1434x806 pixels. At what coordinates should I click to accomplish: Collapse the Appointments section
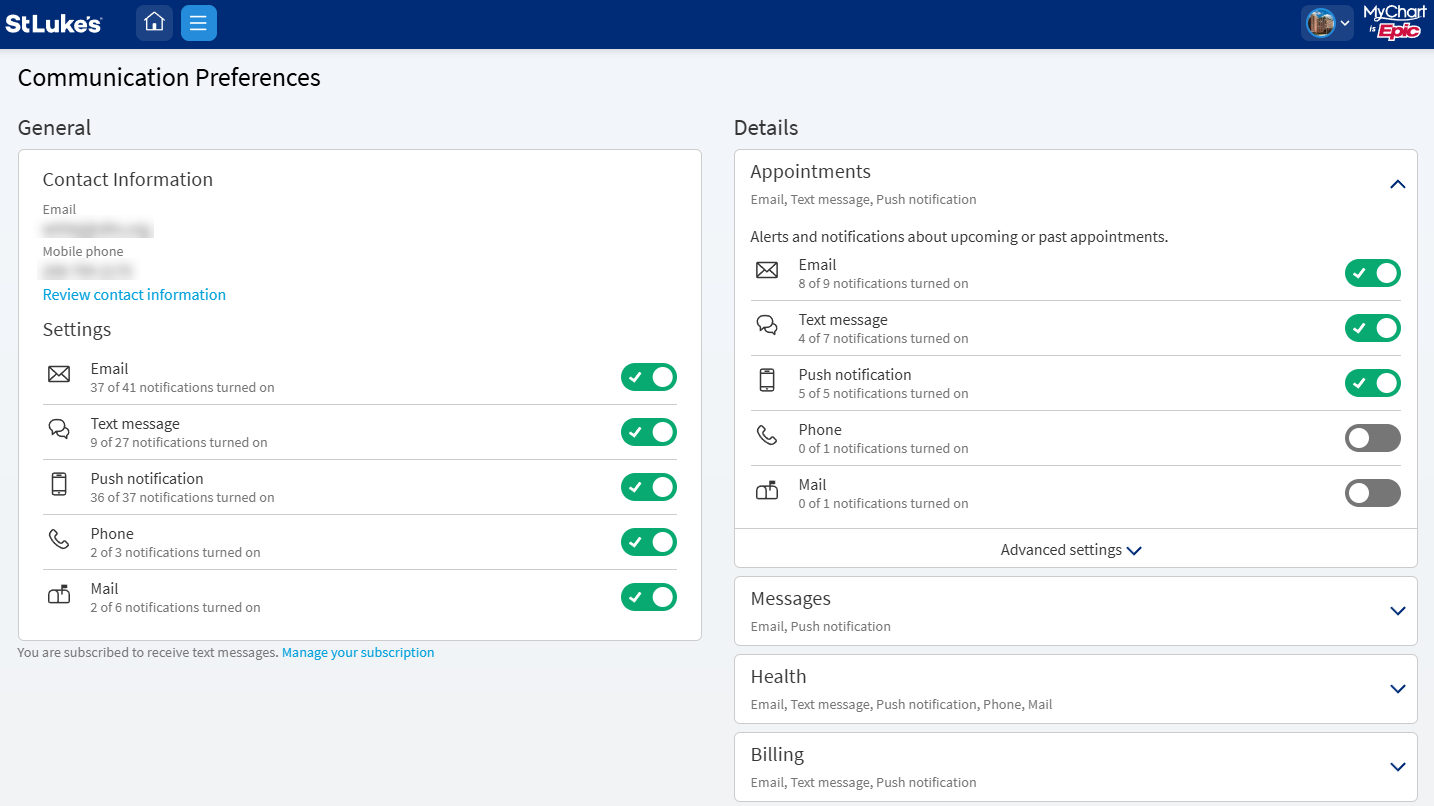1397,184
